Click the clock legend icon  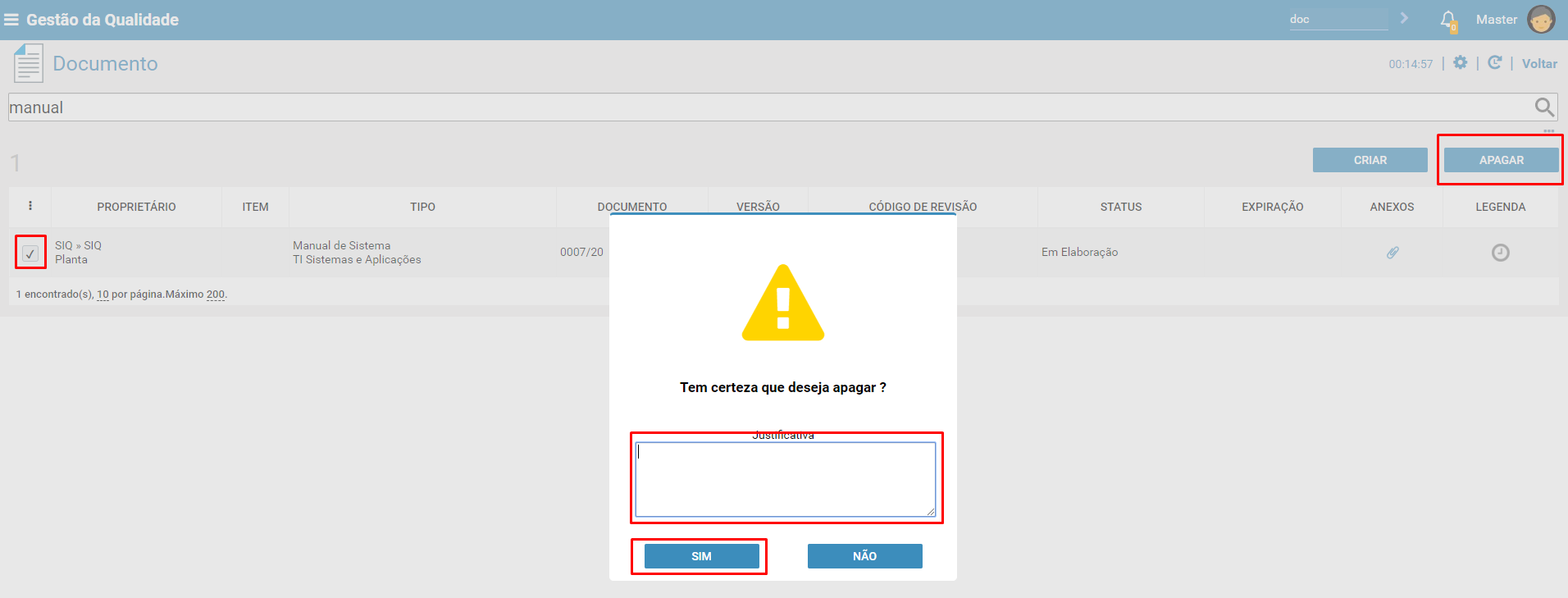tap(1501, 253)
